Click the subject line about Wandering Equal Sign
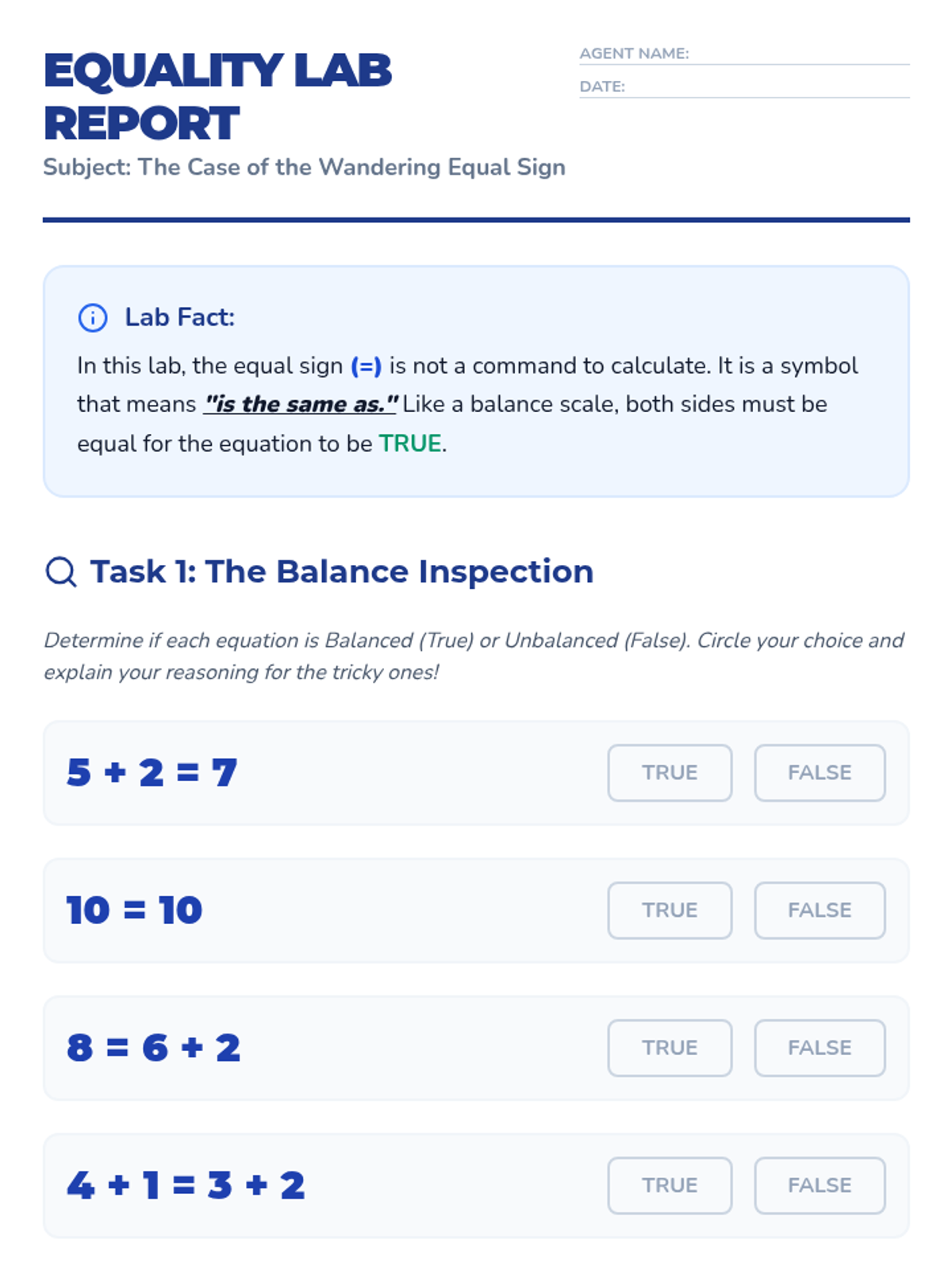The height and width of the screenshot is (1270, 952). (304, 167)
